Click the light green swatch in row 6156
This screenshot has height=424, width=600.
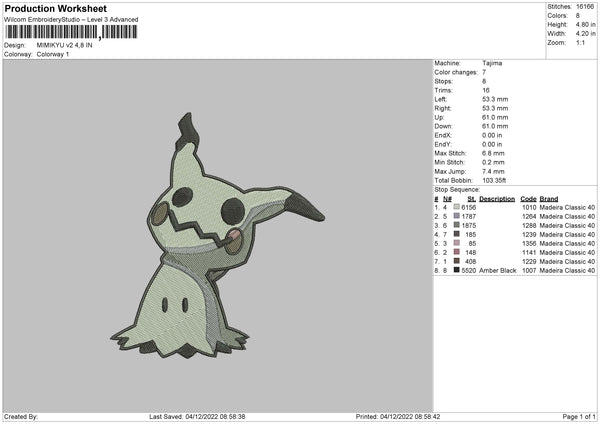click(456, 207)
